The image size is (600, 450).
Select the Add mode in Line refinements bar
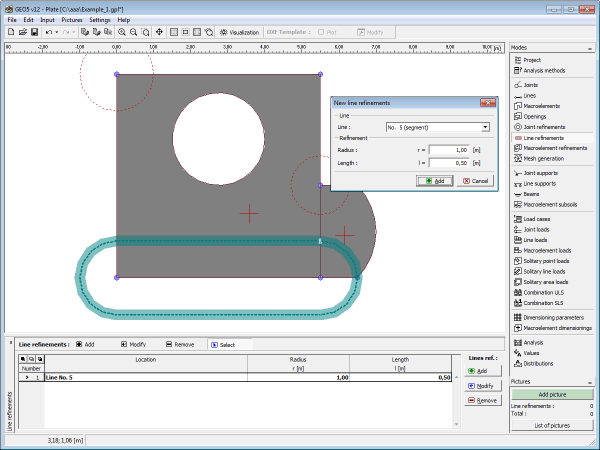(x=84, y=344)
